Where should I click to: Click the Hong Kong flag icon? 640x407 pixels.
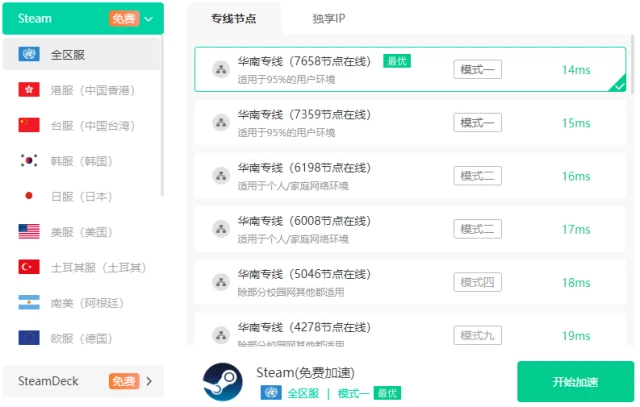[29, 89]
